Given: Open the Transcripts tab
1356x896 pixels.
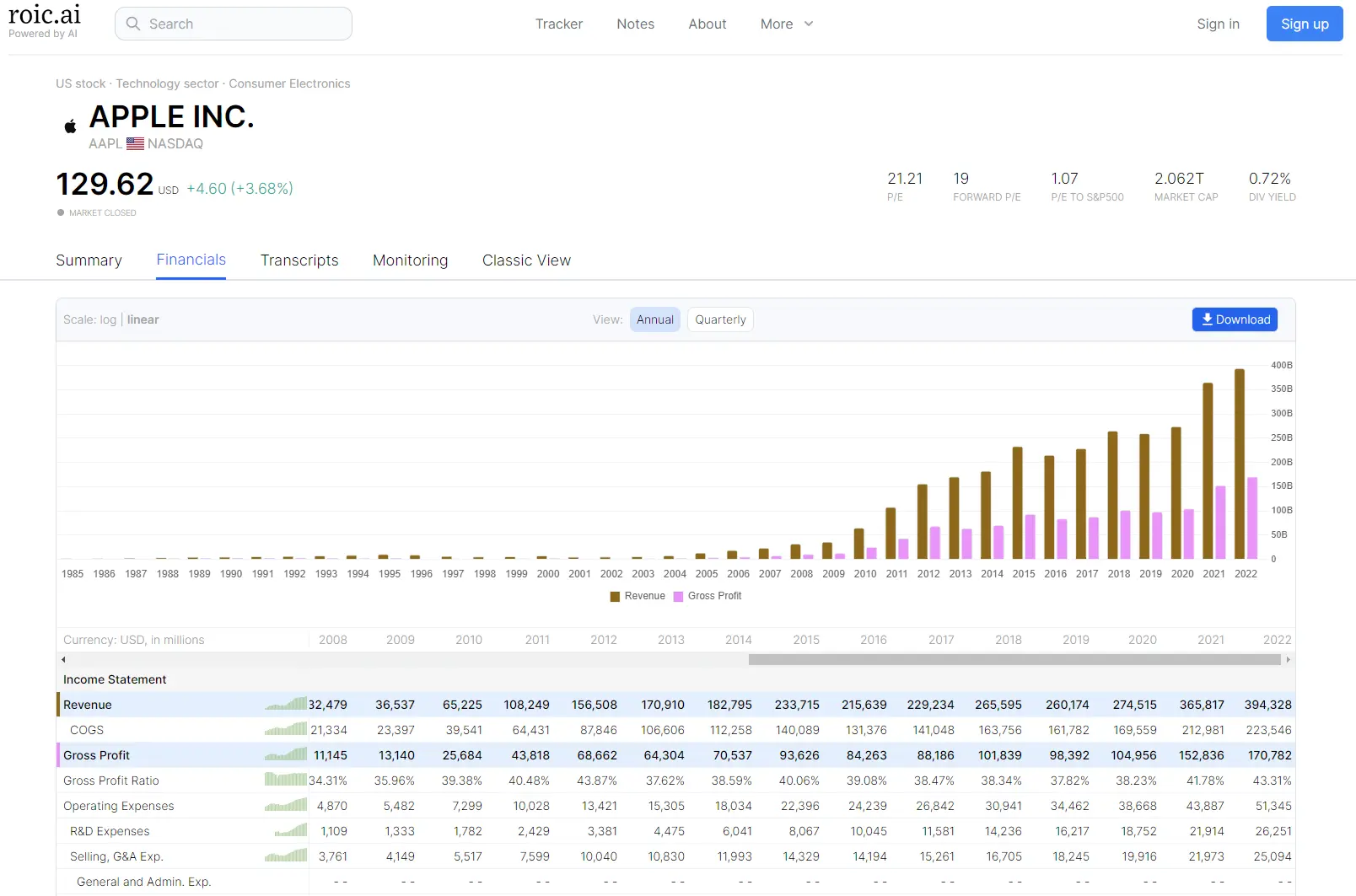Looking at the screenshot, I should pos(299,260).
